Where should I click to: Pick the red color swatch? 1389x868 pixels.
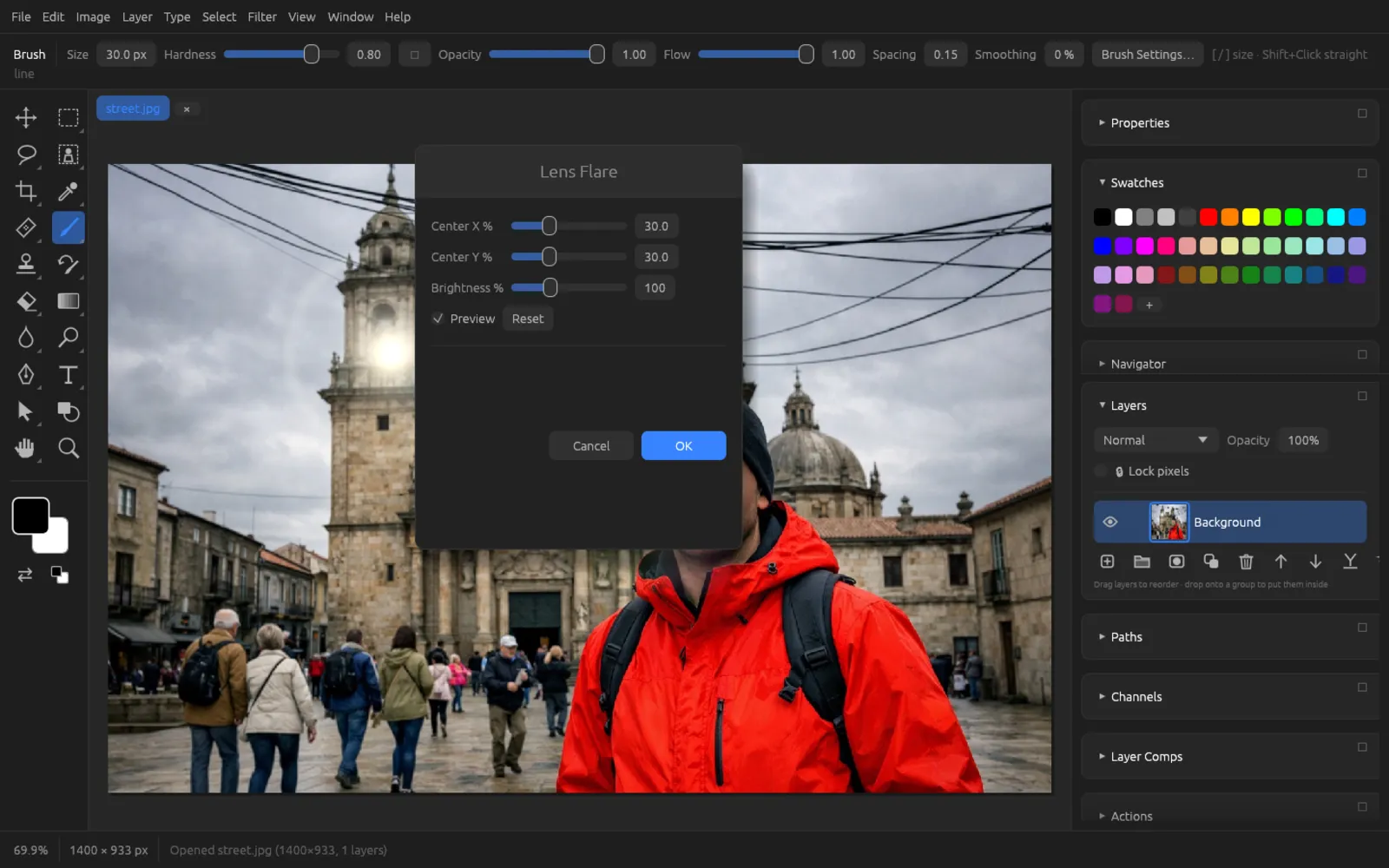pyautogui.click(x=1208, y=217)
